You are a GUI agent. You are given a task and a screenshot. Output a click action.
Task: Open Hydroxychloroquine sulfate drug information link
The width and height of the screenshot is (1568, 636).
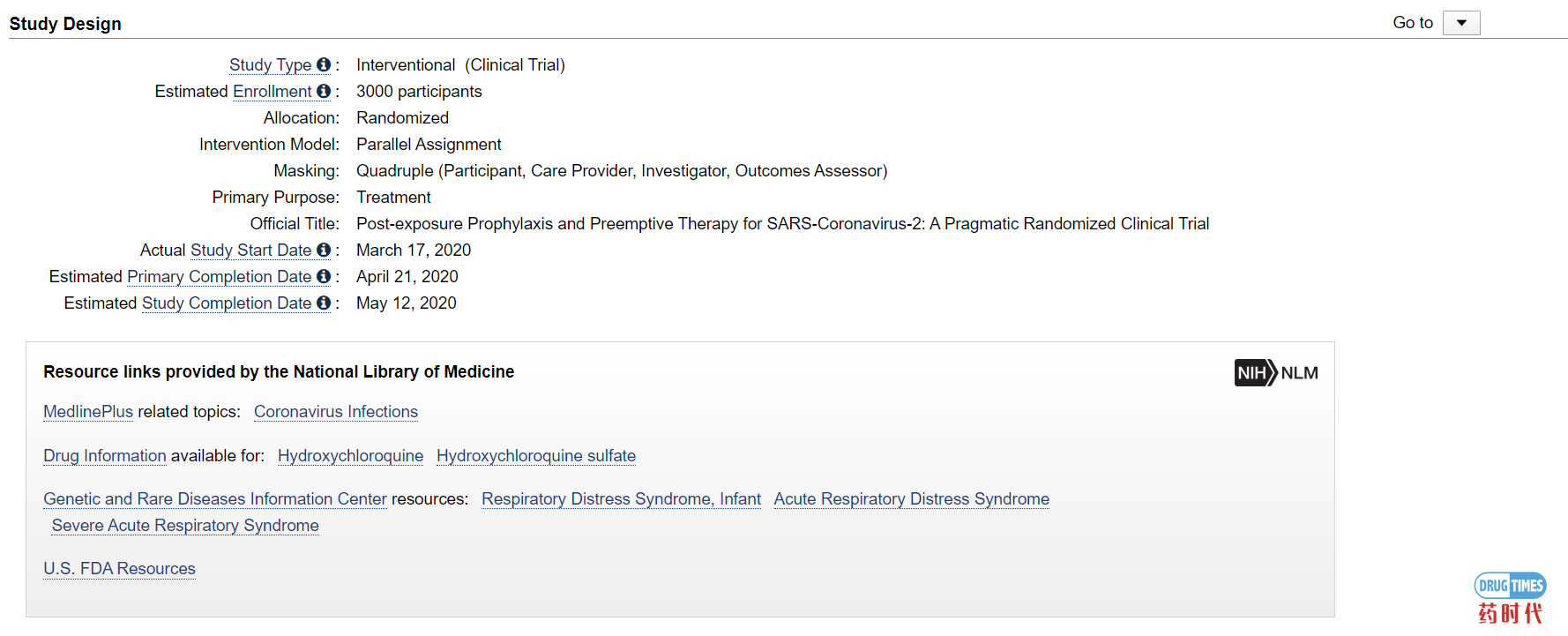pos(536,456)
